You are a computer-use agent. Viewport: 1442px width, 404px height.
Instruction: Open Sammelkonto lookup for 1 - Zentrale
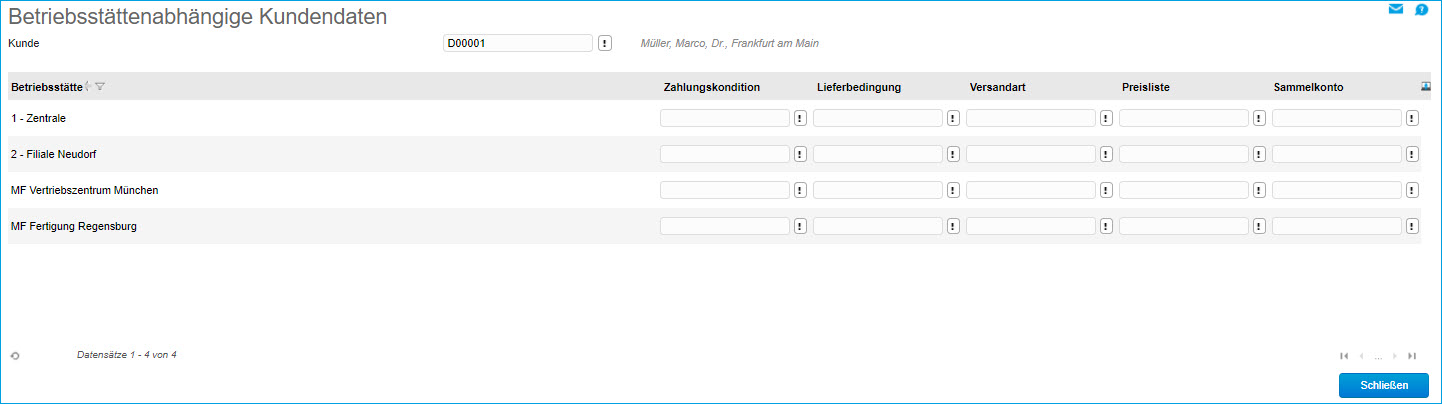[1412, 118]
